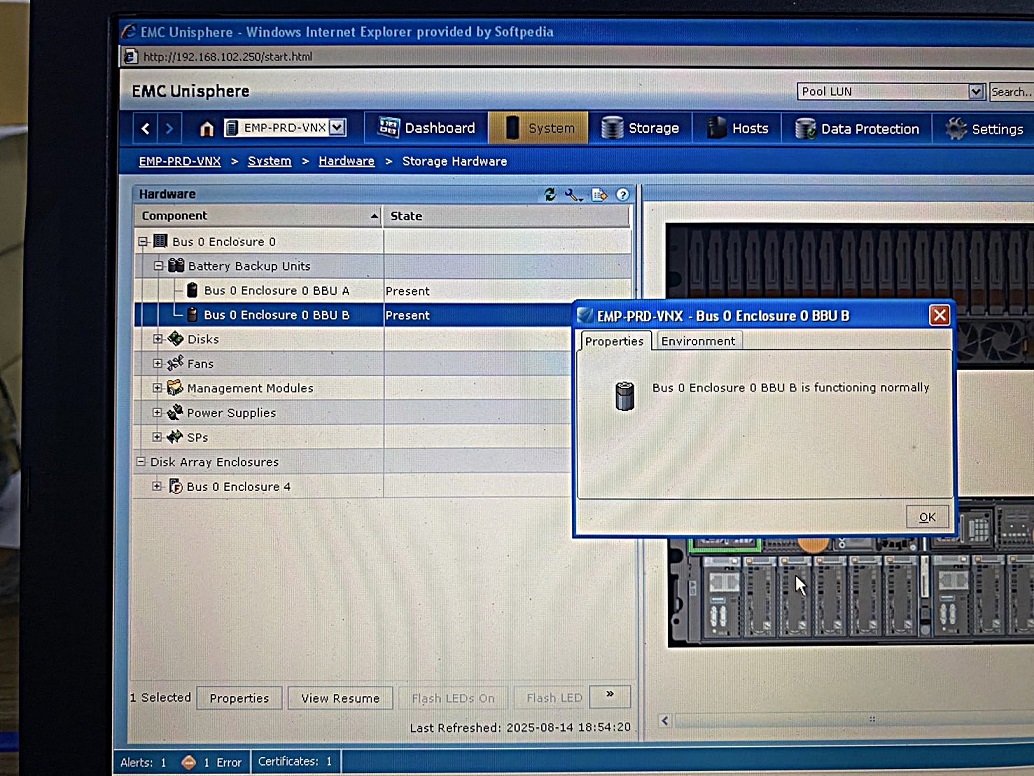Click the Error alert icon in status bar
The height and width of the screenshot is (776, 1034).
pos(189,762)
